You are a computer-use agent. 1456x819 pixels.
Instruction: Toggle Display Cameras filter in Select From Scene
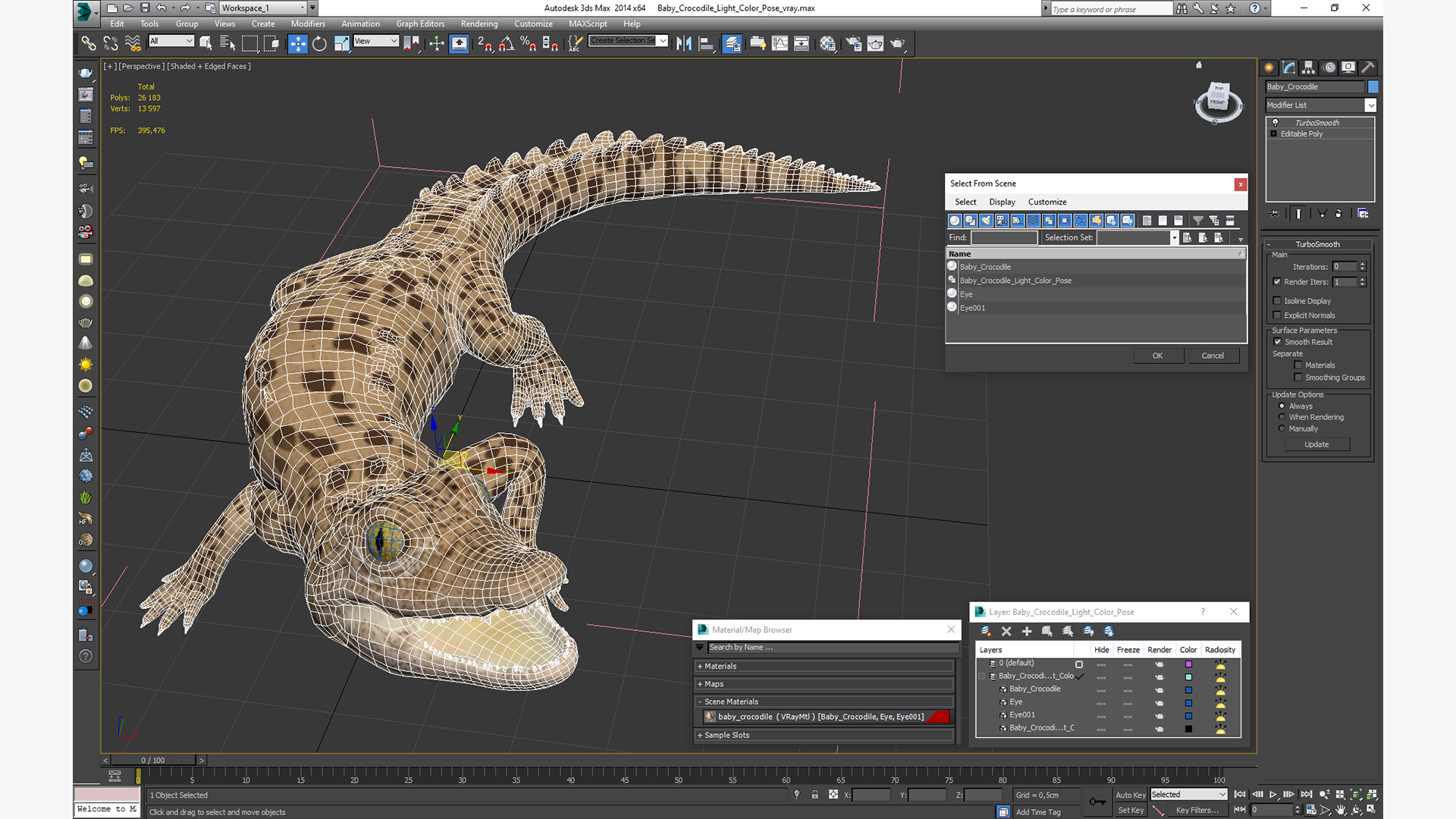(x=1002, y=221)
